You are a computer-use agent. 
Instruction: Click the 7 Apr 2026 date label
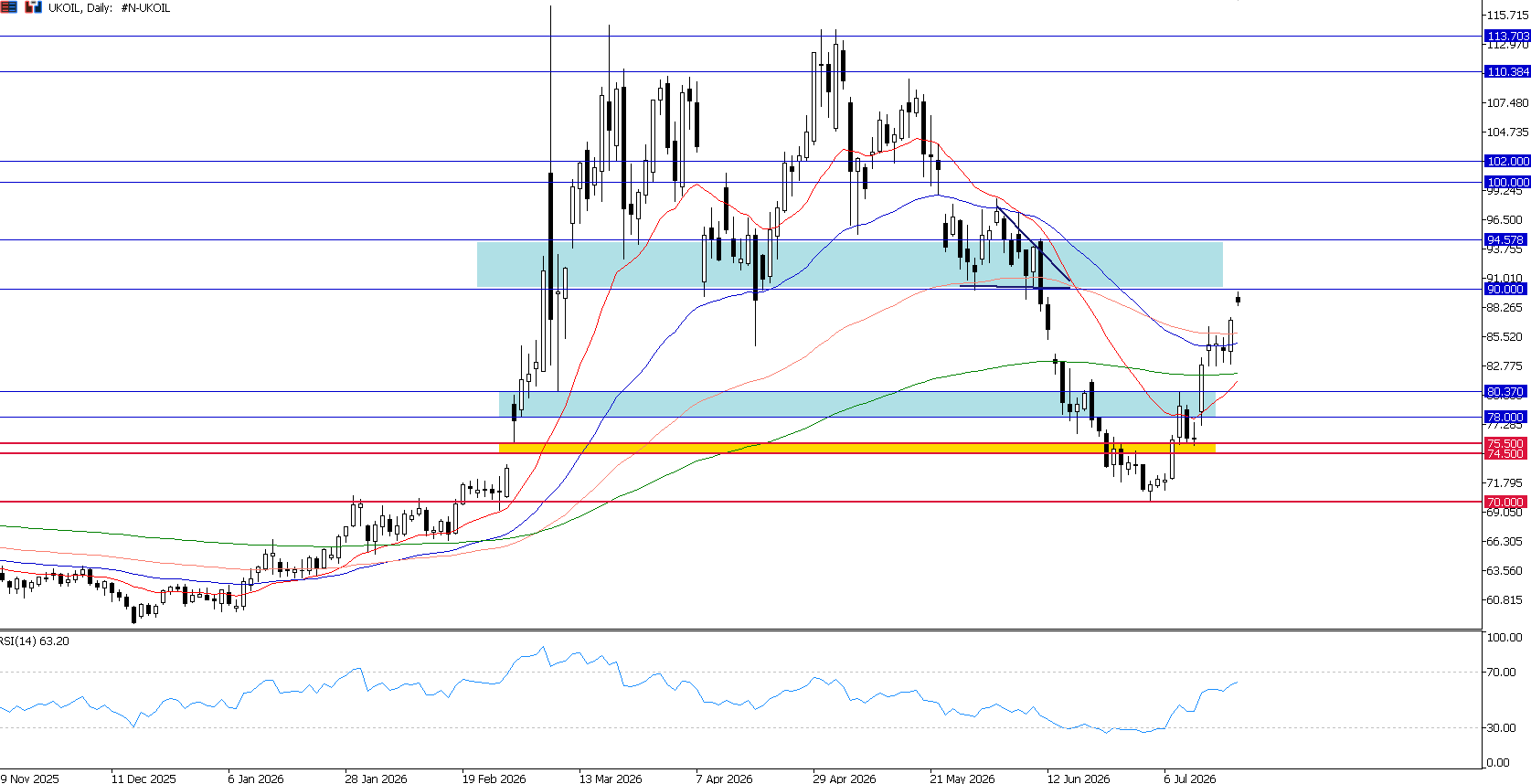[x=724, y=779]
